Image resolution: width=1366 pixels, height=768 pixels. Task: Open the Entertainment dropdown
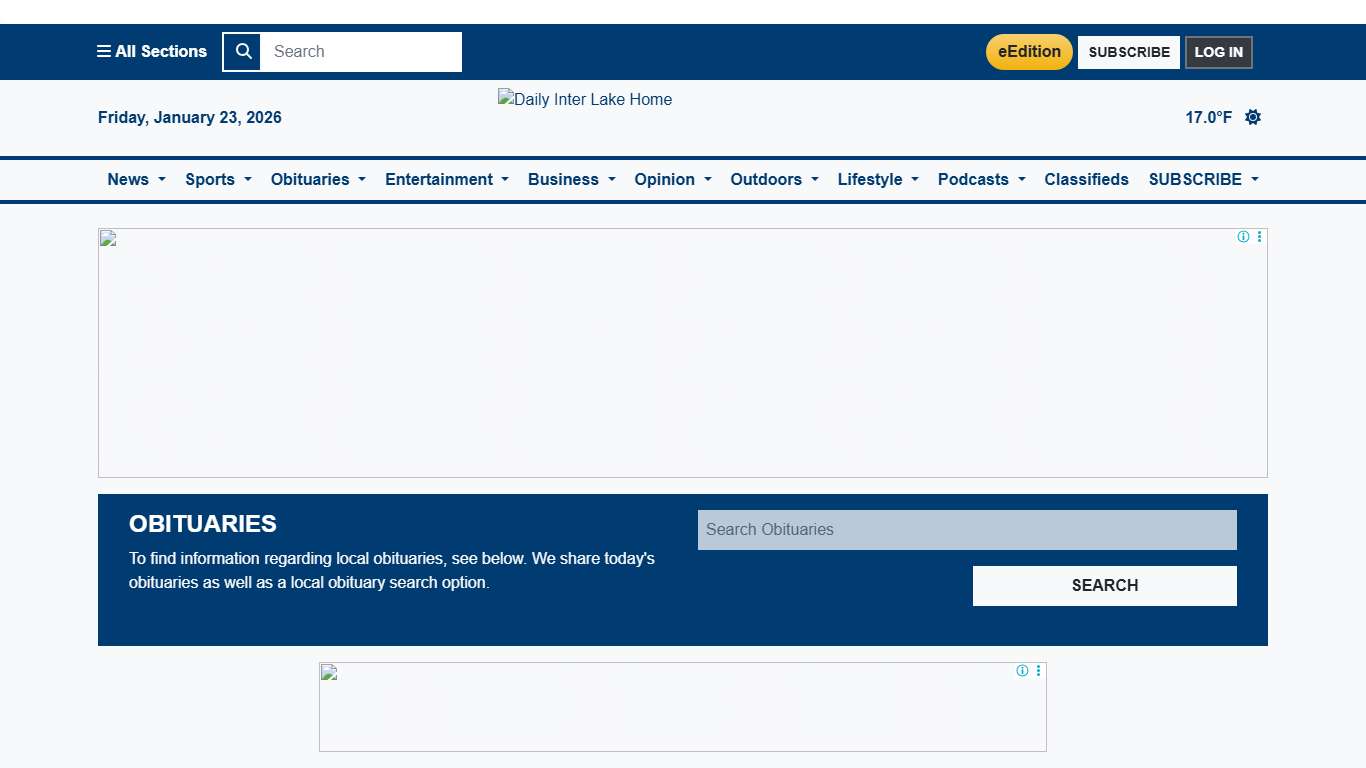[446, 180]
